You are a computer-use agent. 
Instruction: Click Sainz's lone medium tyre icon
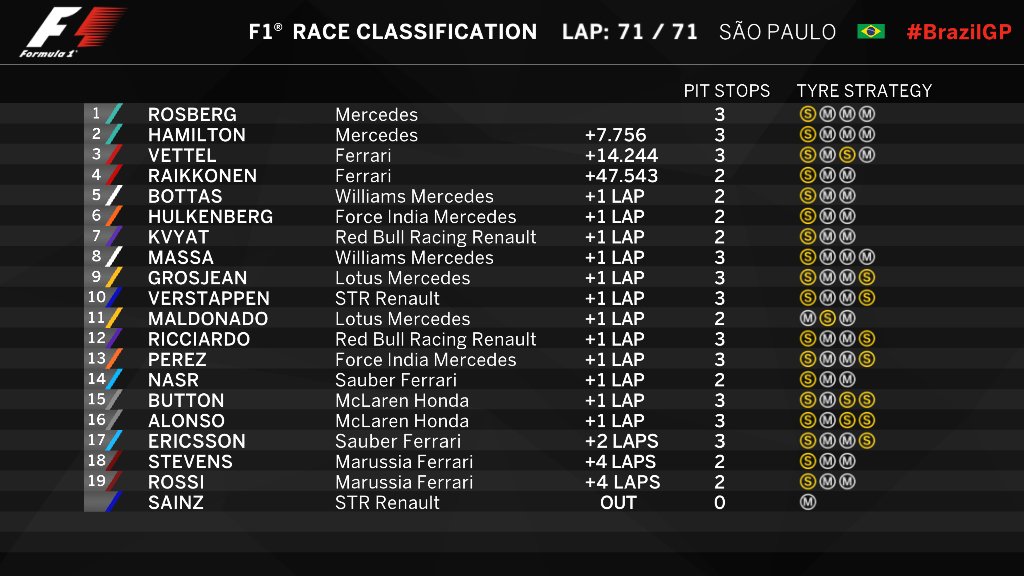pyautogui.click(x=807, y=503)
